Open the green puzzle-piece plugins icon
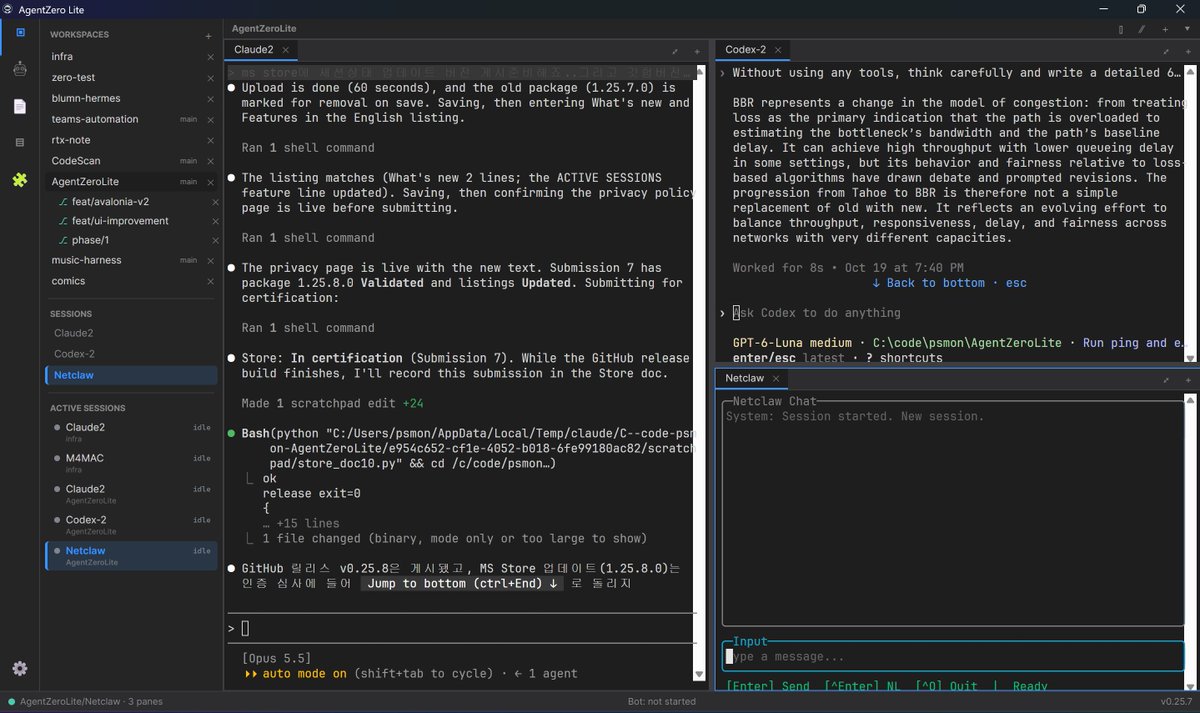 coord(20,180)
